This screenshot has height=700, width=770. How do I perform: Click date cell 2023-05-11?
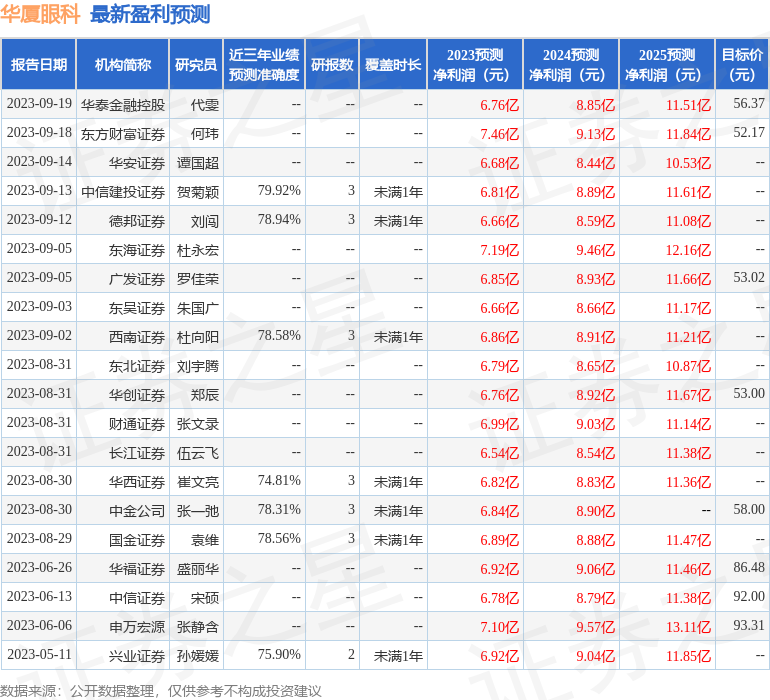(x=39, y=654)
